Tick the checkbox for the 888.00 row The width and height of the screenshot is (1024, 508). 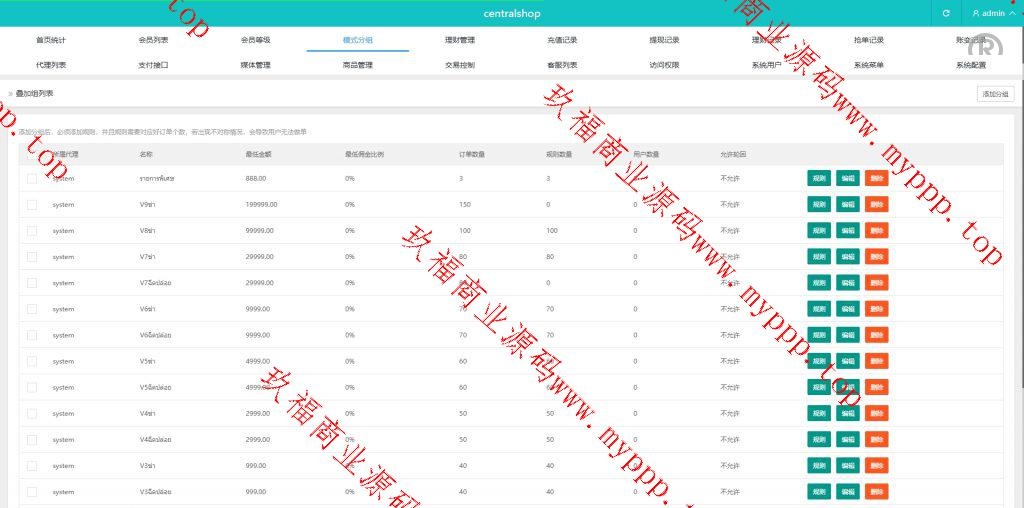tap(32, 178)
